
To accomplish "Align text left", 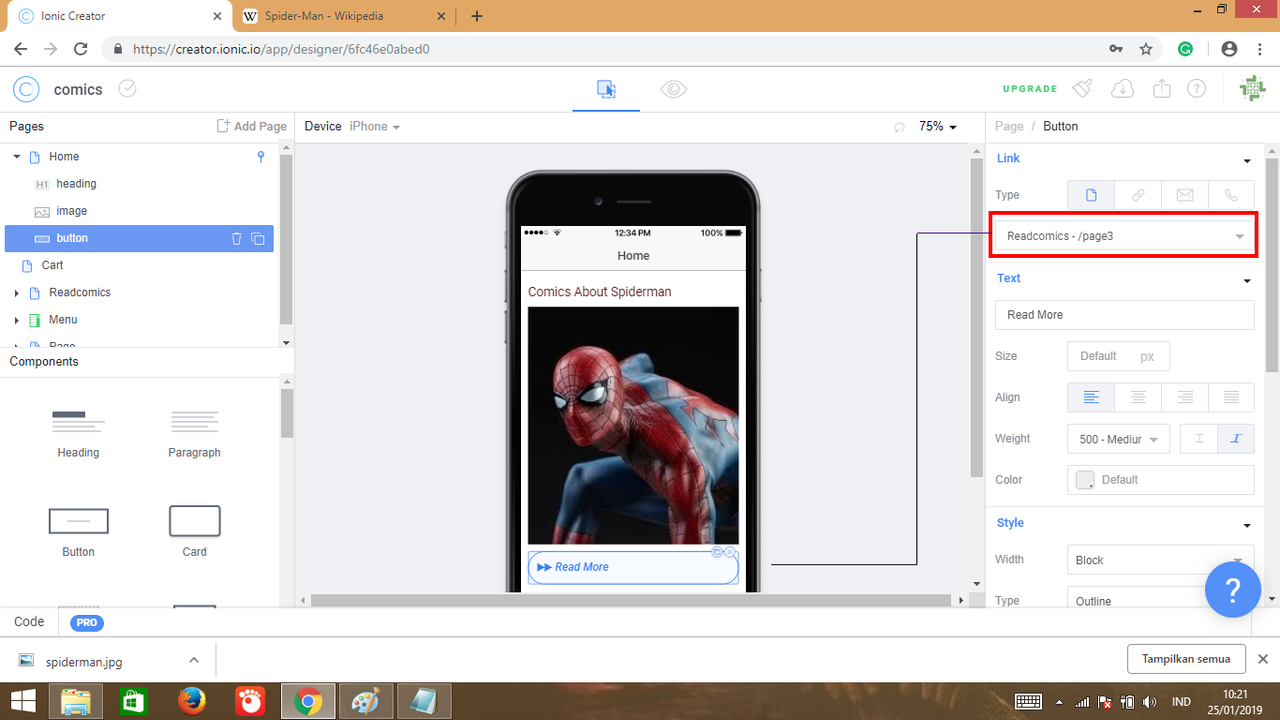I will pos(1091,397).
